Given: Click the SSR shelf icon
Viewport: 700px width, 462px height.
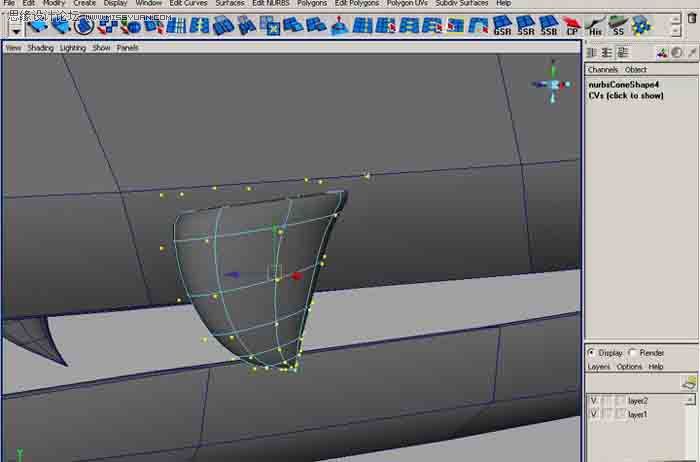Looking at the screenshot, I should (x=525, y=25).
